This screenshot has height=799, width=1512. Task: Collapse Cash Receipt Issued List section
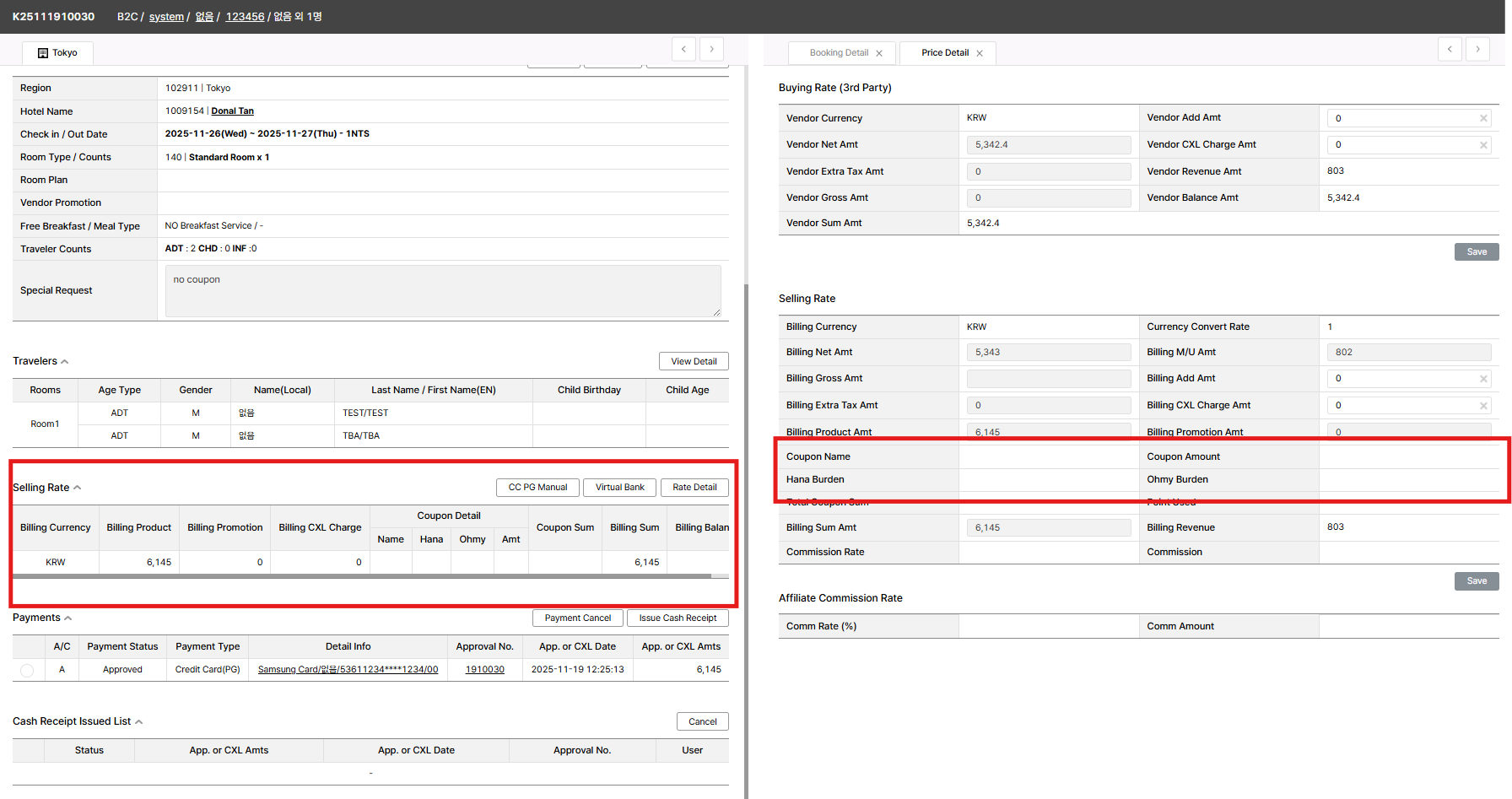139,722
